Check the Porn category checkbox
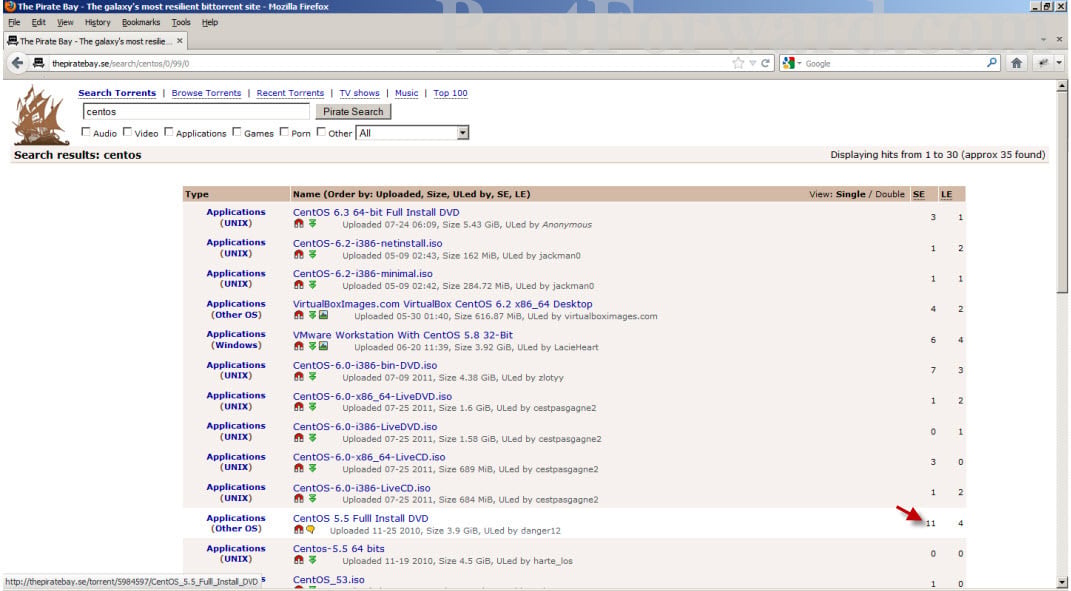The height and width of the screenshot is (591, 1071). [x=284, y=132]
